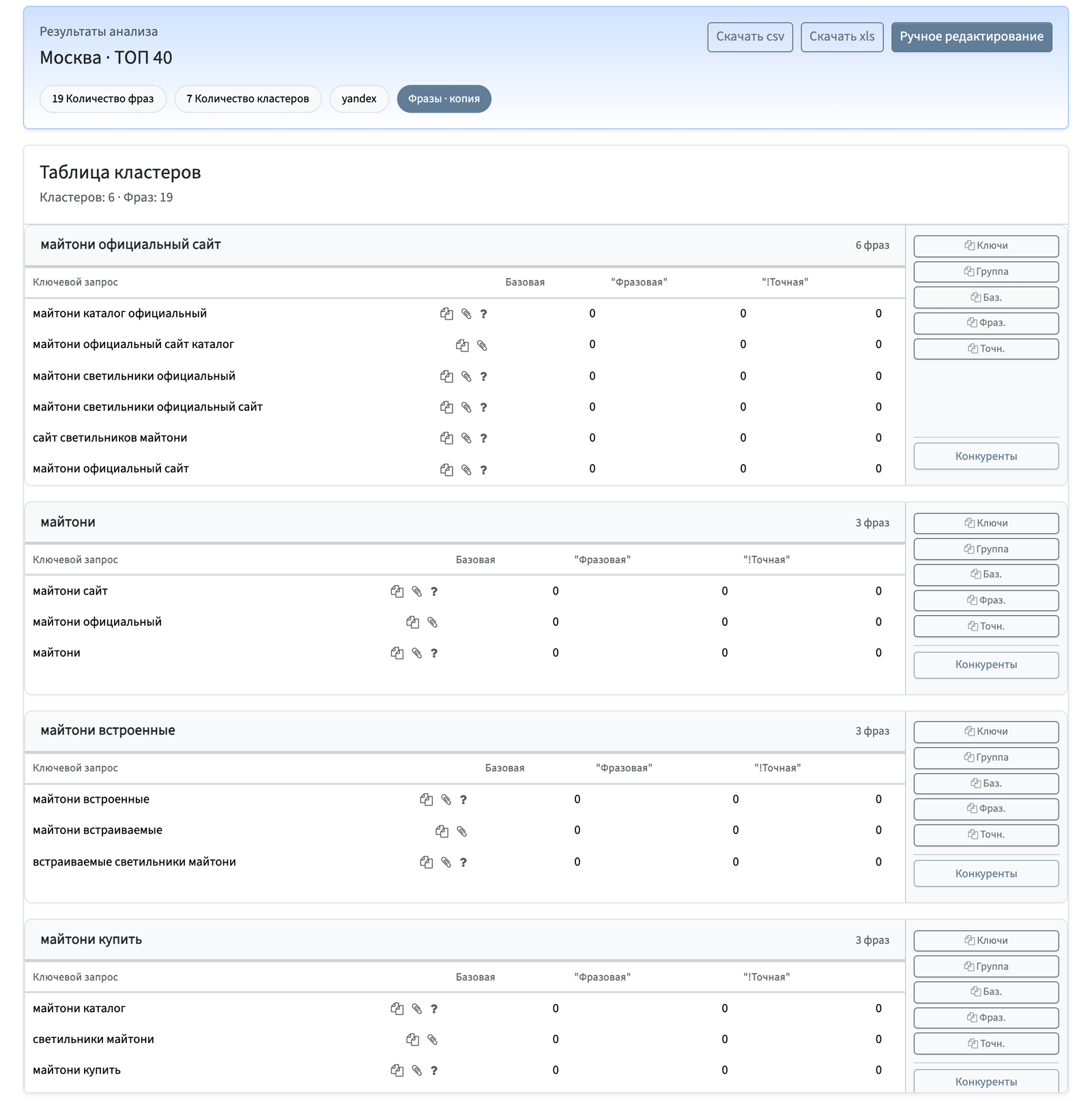Click paperclip icon for 'майтони официальный сайт каталог'
The height and width of the screenshot is (1101, 1092).
click(x=482, y=345)
